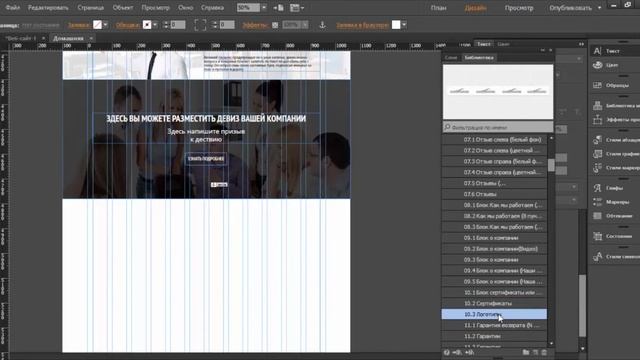Click the anchor pin icon in control bar
This screenshot has width=640, height=360.
[x=322, y=25]
